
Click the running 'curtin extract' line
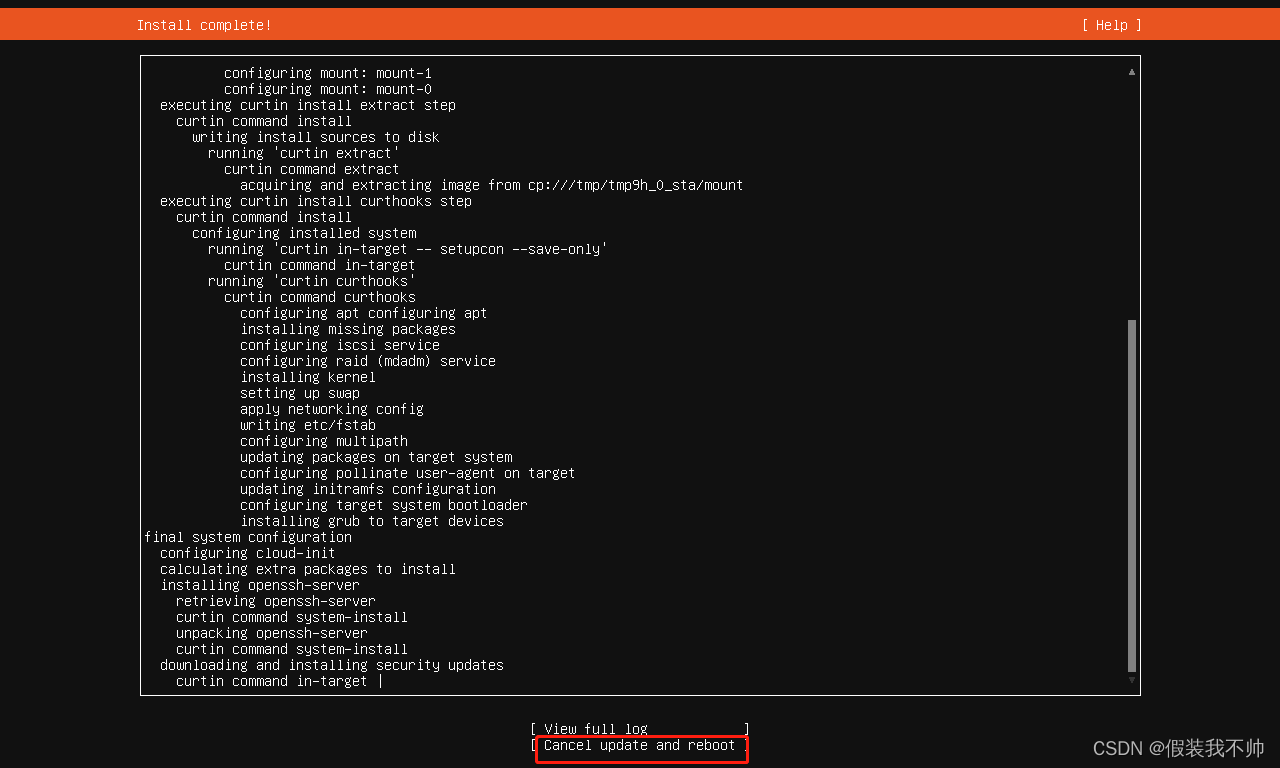pos(304,153)
